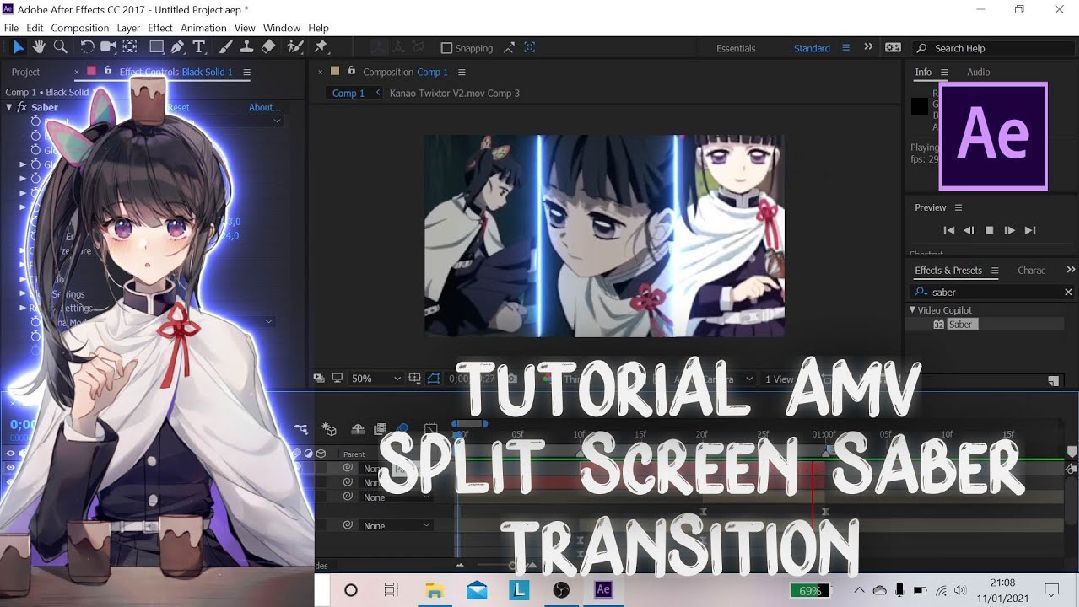Open the File menu

pyautogui.click(x=11, y=28)
